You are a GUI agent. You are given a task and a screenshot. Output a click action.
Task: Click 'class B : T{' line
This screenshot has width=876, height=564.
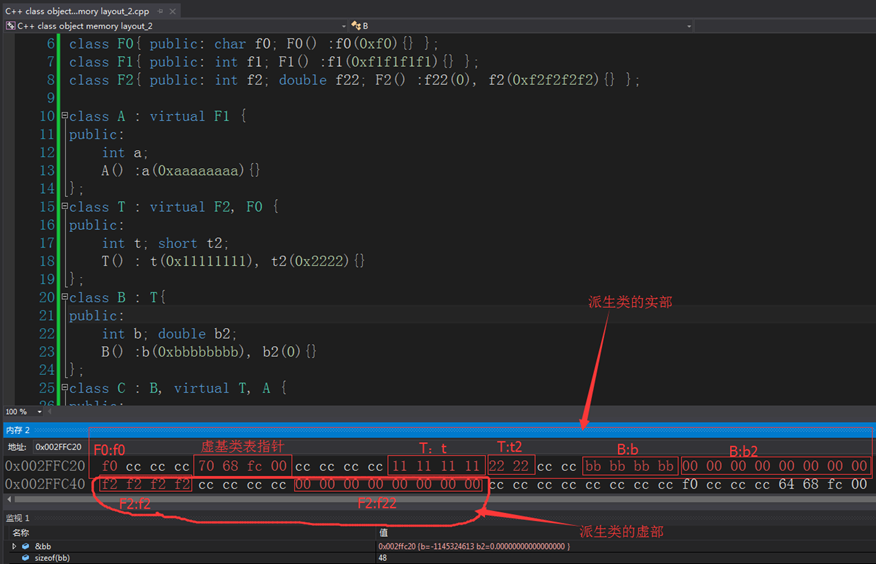[117, 297]
